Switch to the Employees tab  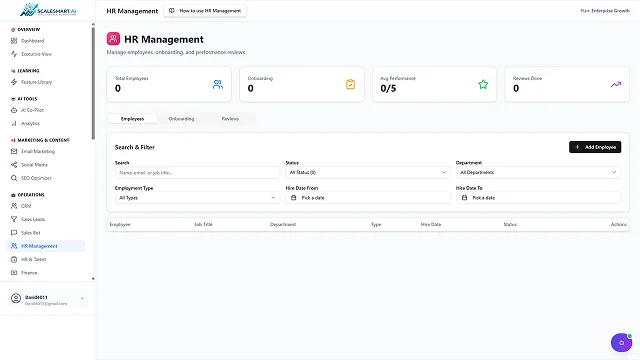tap(132, 119)
